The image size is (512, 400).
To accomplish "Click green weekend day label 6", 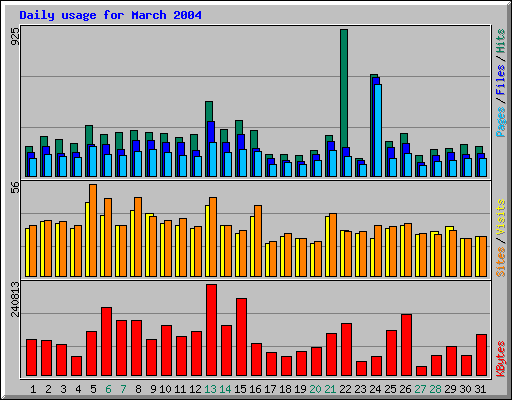I will pyautogui.click(x=108, y=389).
